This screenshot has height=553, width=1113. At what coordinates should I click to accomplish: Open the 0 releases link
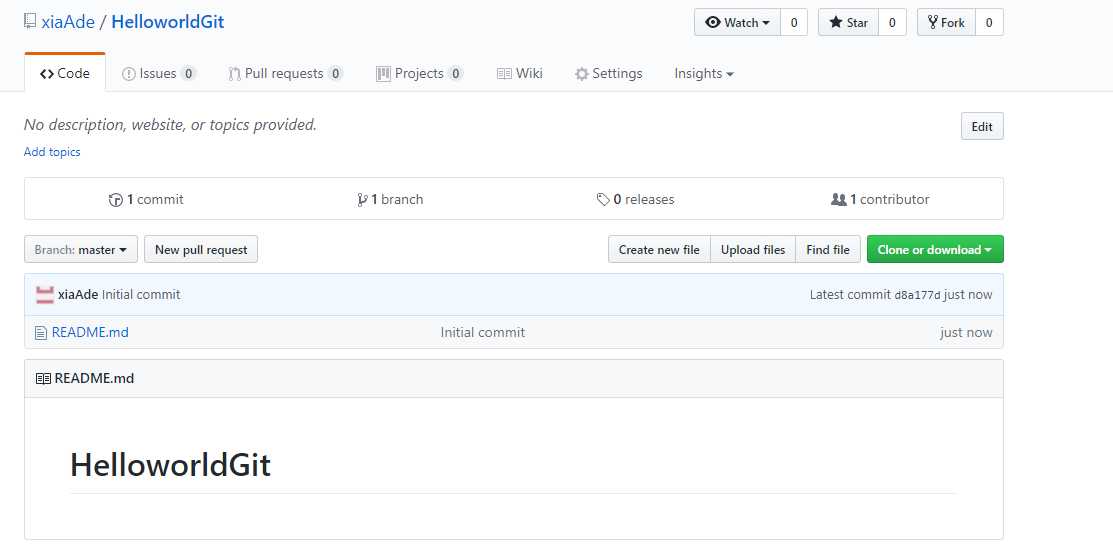[635, 199]
